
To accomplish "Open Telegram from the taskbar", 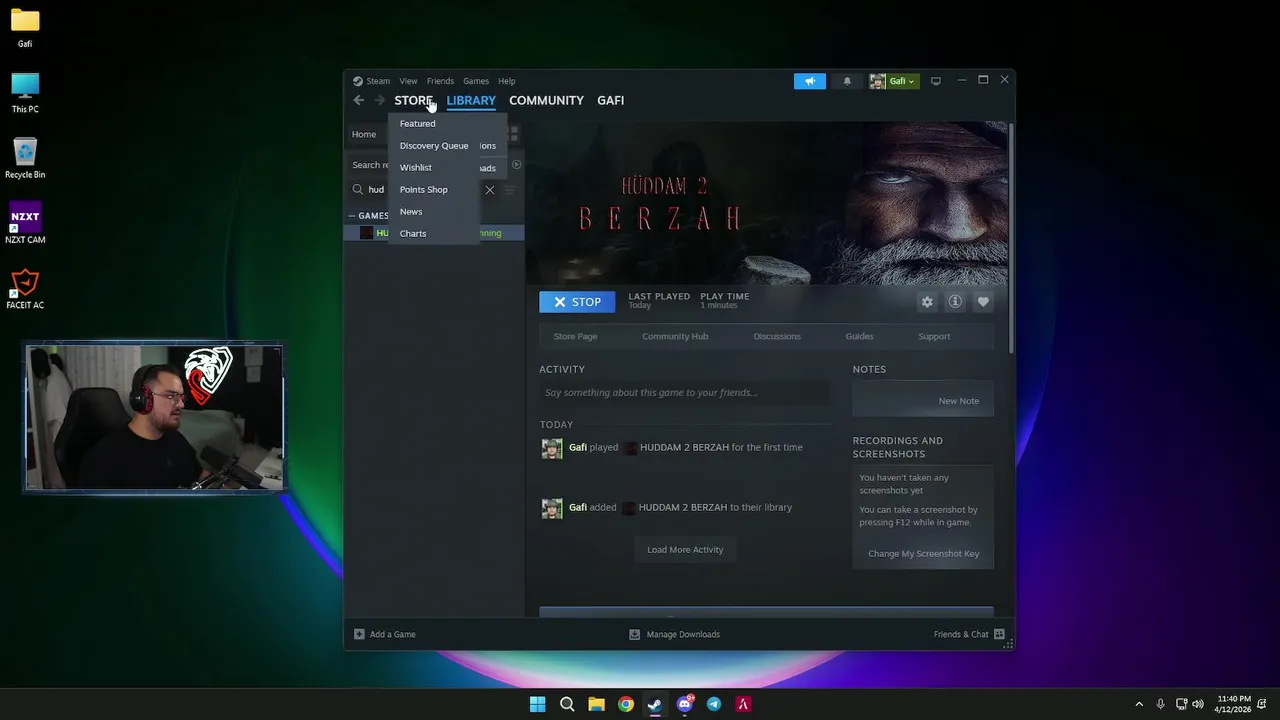I will click(x=714, y=704).
